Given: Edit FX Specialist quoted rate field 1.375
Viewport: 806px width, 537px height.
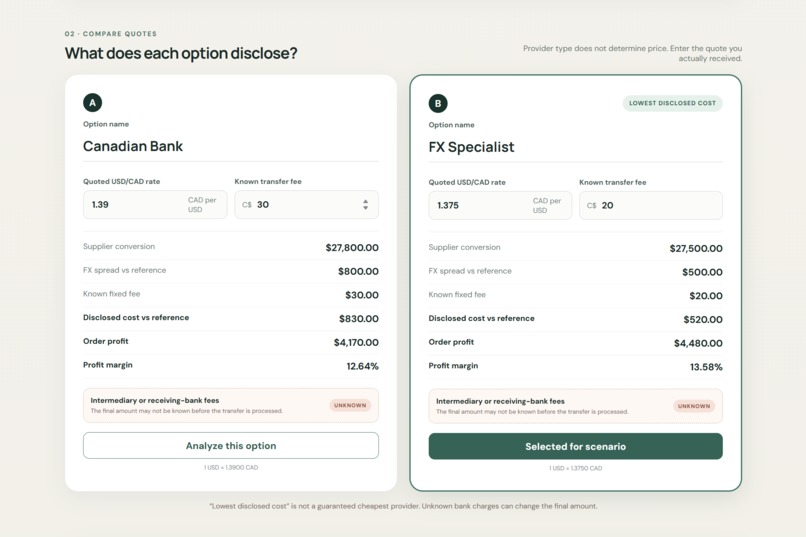Looking at the screenshot, I should [500, 206].
